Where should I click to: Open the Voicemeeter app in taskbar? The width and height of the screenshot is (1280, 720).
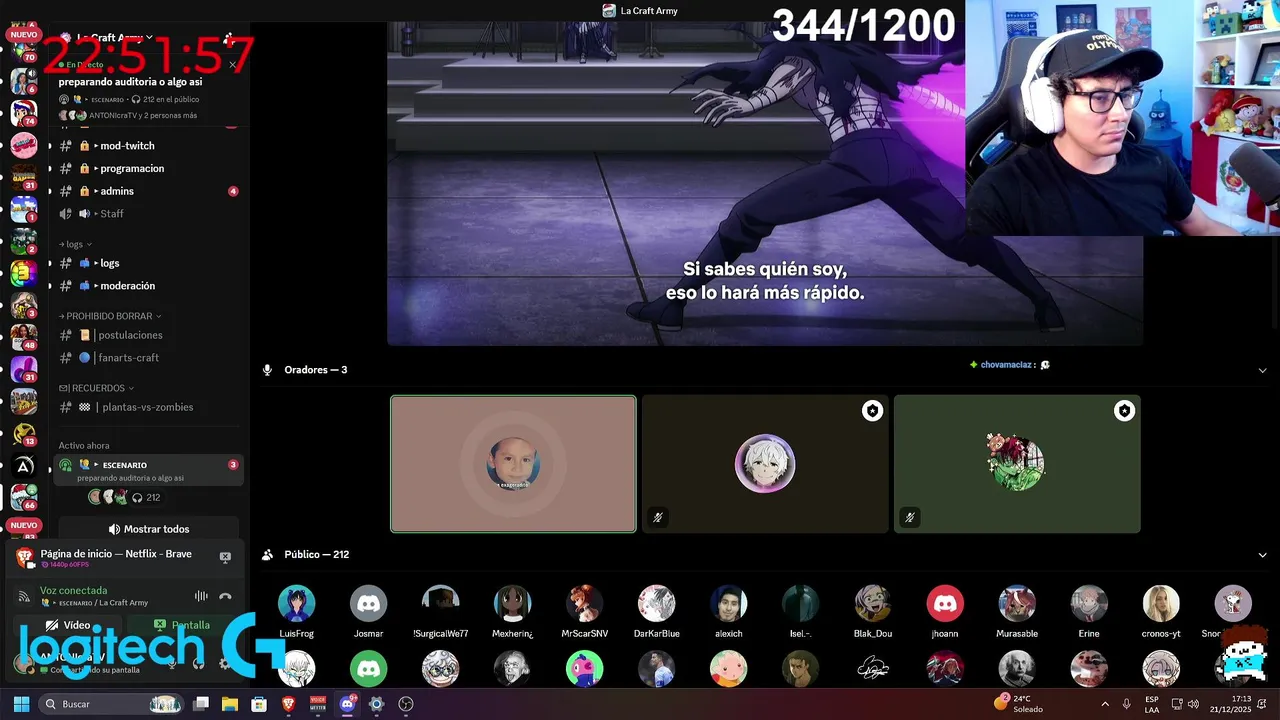pyautogui.click(x=318, y=704)
